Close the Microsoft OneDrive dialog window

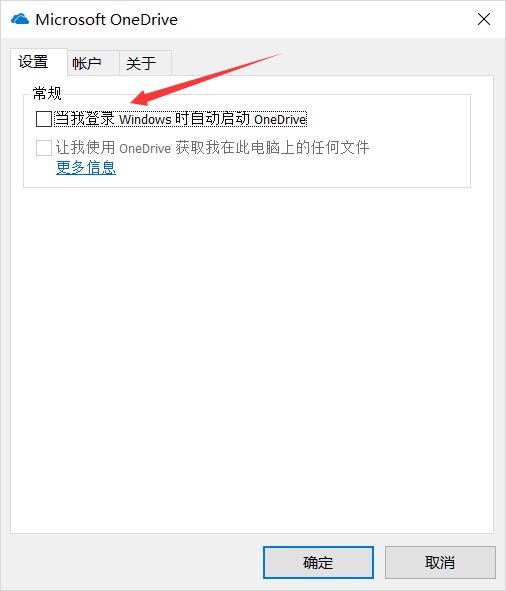(484, 19)
